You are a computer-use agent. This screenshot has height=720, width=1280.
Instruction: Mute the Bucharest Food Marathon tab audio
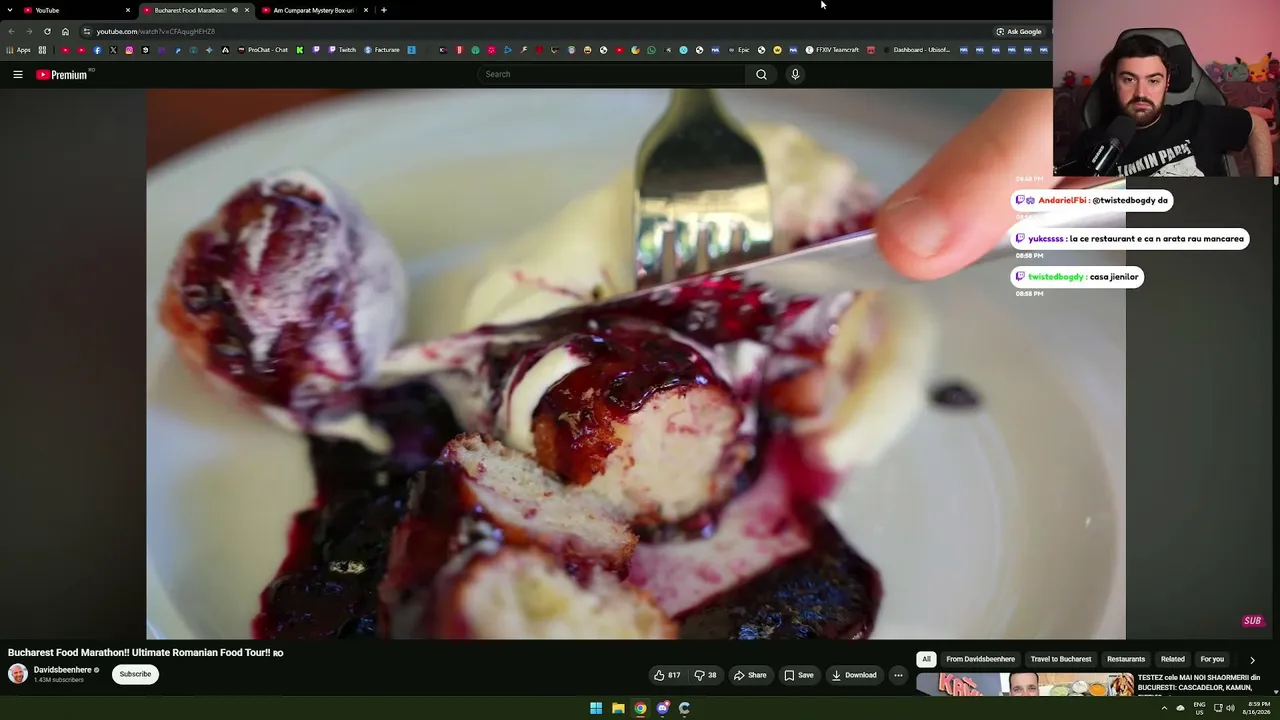(235, 10)
